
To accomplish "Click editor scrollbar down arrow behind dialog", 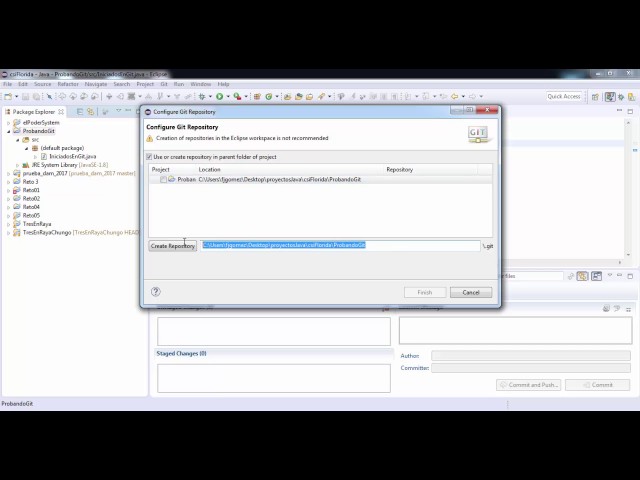I will 628,255.
